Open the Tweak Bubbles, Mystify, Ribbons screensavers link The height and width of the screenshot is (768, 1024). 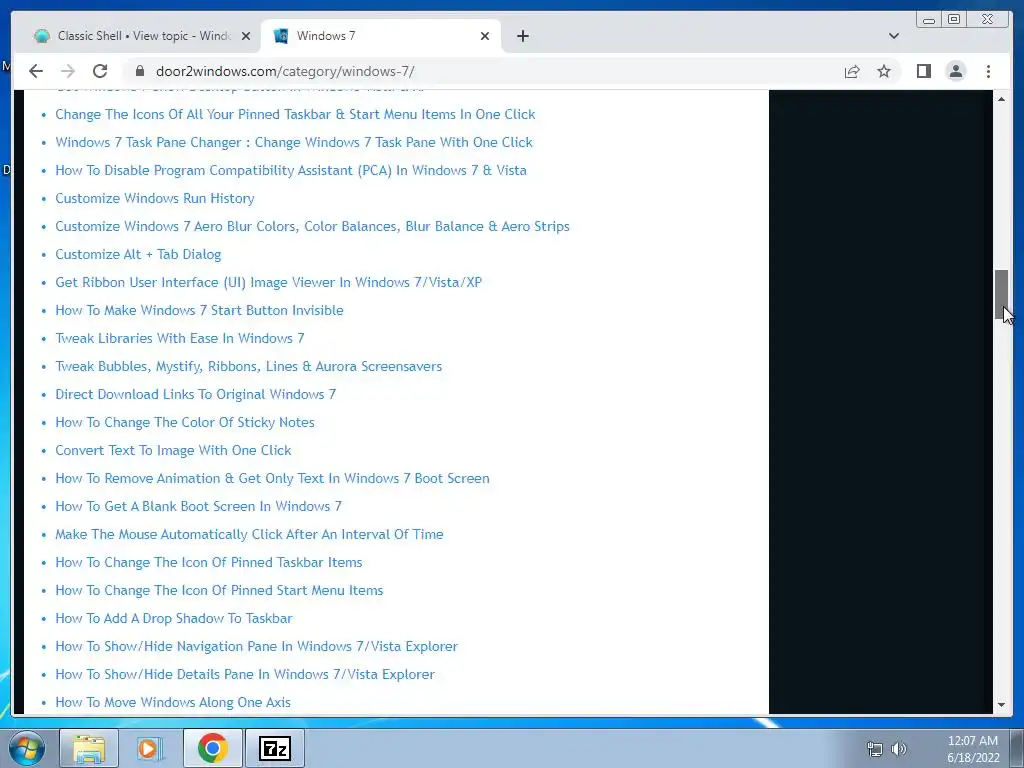[248, 366]
